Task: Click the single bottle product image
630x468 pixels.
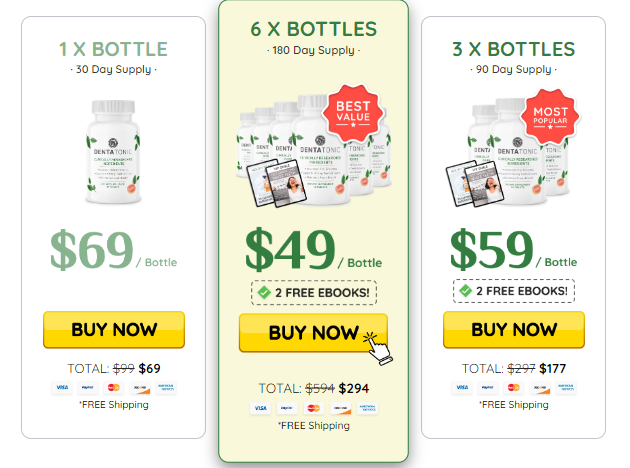Action: pyautogui.click(x=113, y=152)
